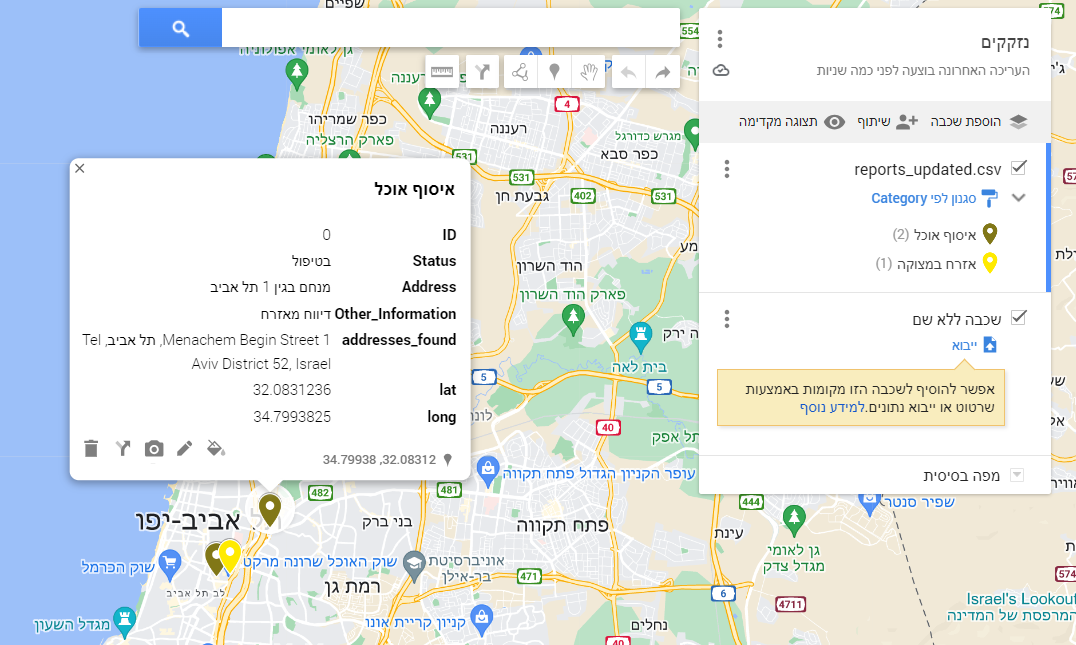Screen dimensions: 1076x645
Task: Open the reports_updated.csv three-dot layer menu
Action: coord(727,169)
